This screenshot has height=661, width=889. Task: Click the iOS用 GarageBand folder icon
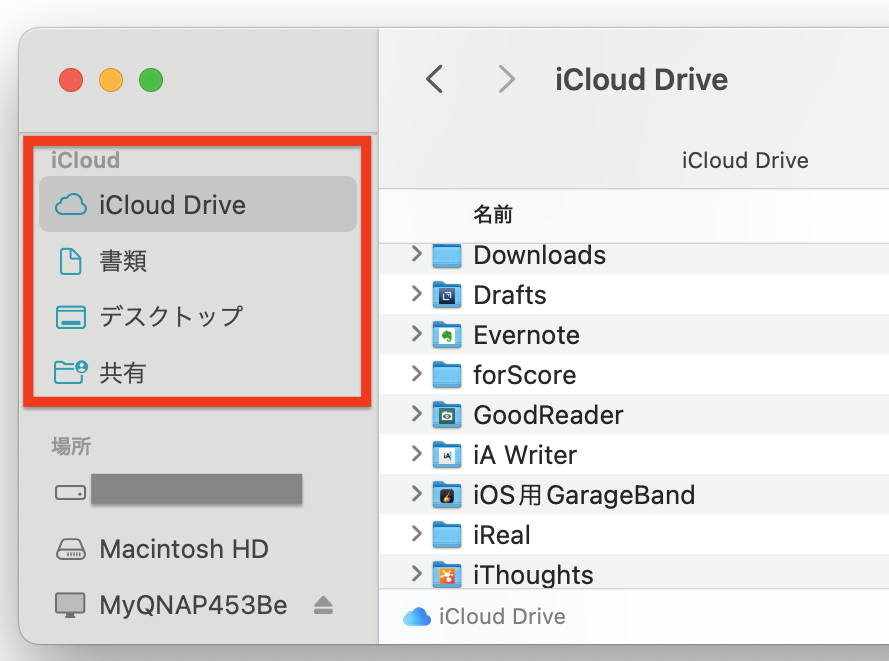(447, 495)
